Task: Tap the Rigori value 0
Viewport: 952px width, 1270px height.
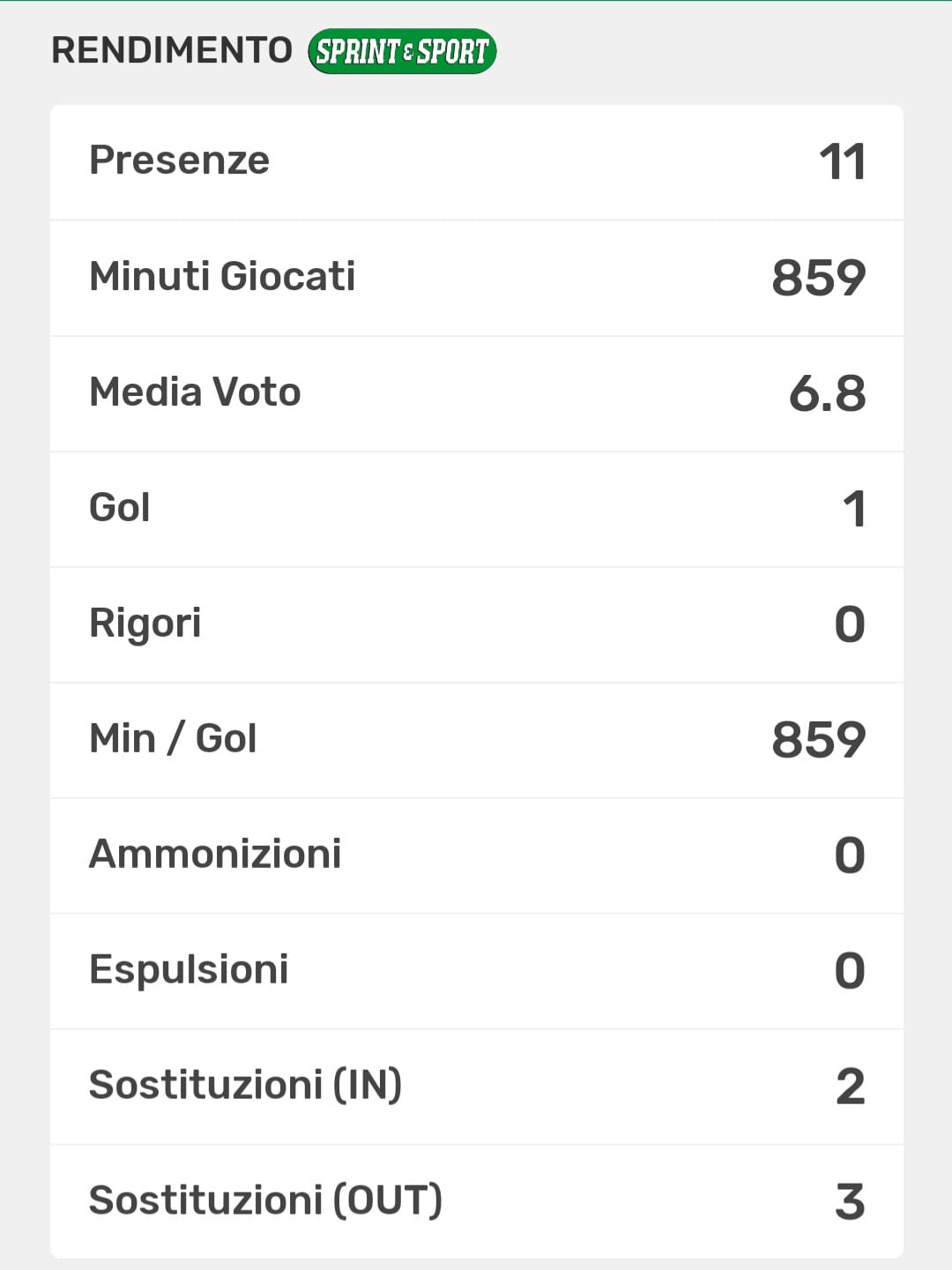Action: (850, 624)
